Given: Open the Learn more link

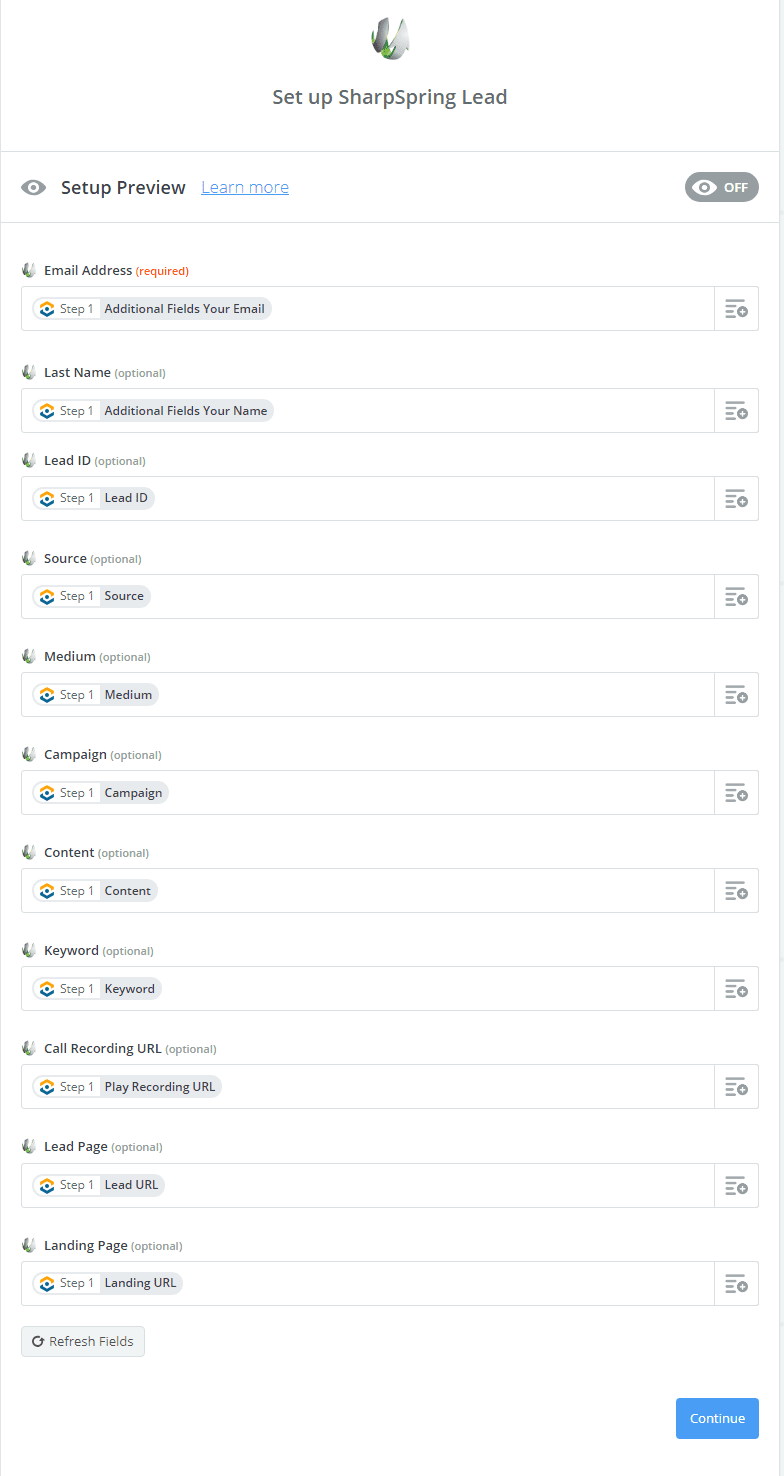Looking at the screenshot, I should (x=245, y=187).
